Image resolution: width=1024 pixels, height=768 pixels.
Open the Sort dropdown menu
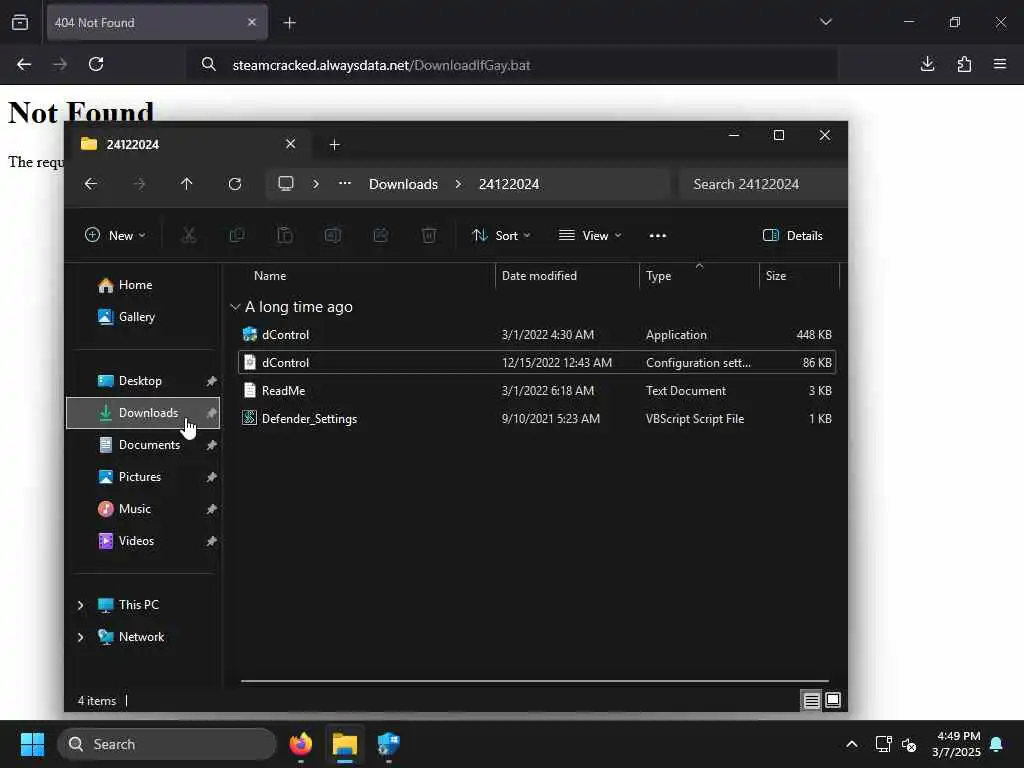pyautogui.click(x=501, y=236)
